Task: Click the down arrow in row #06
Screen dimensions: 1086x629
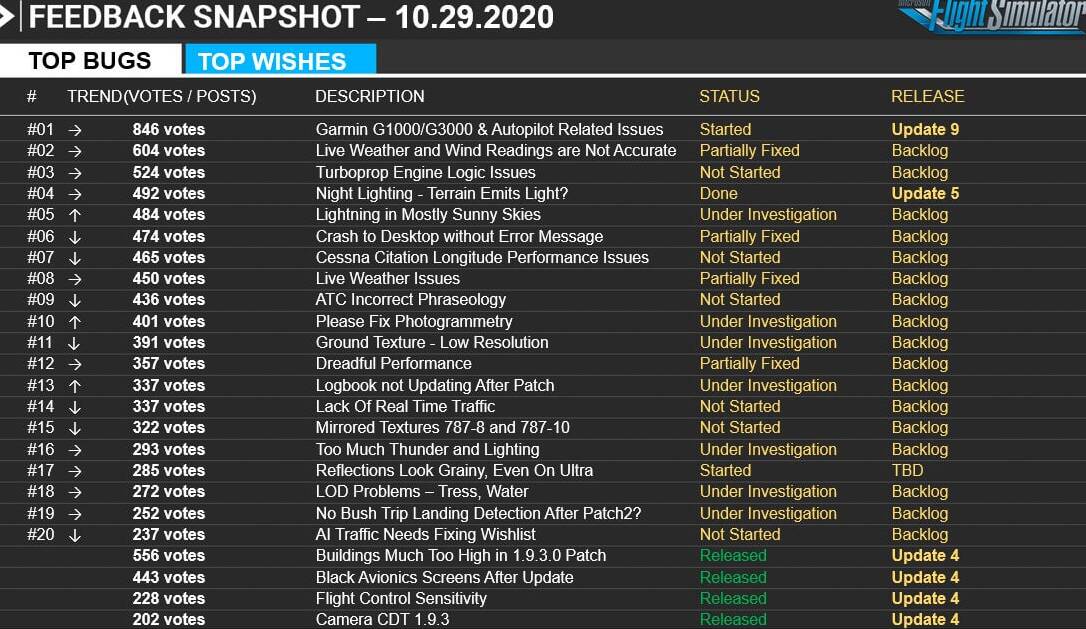Action: point(75,237)
